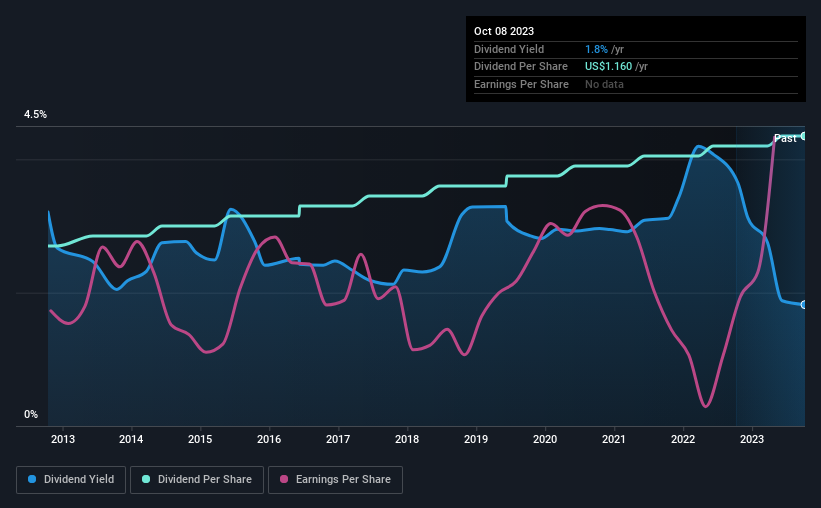
Task: Click the US$1.160 dividend per share value
Action: (608, 67)
